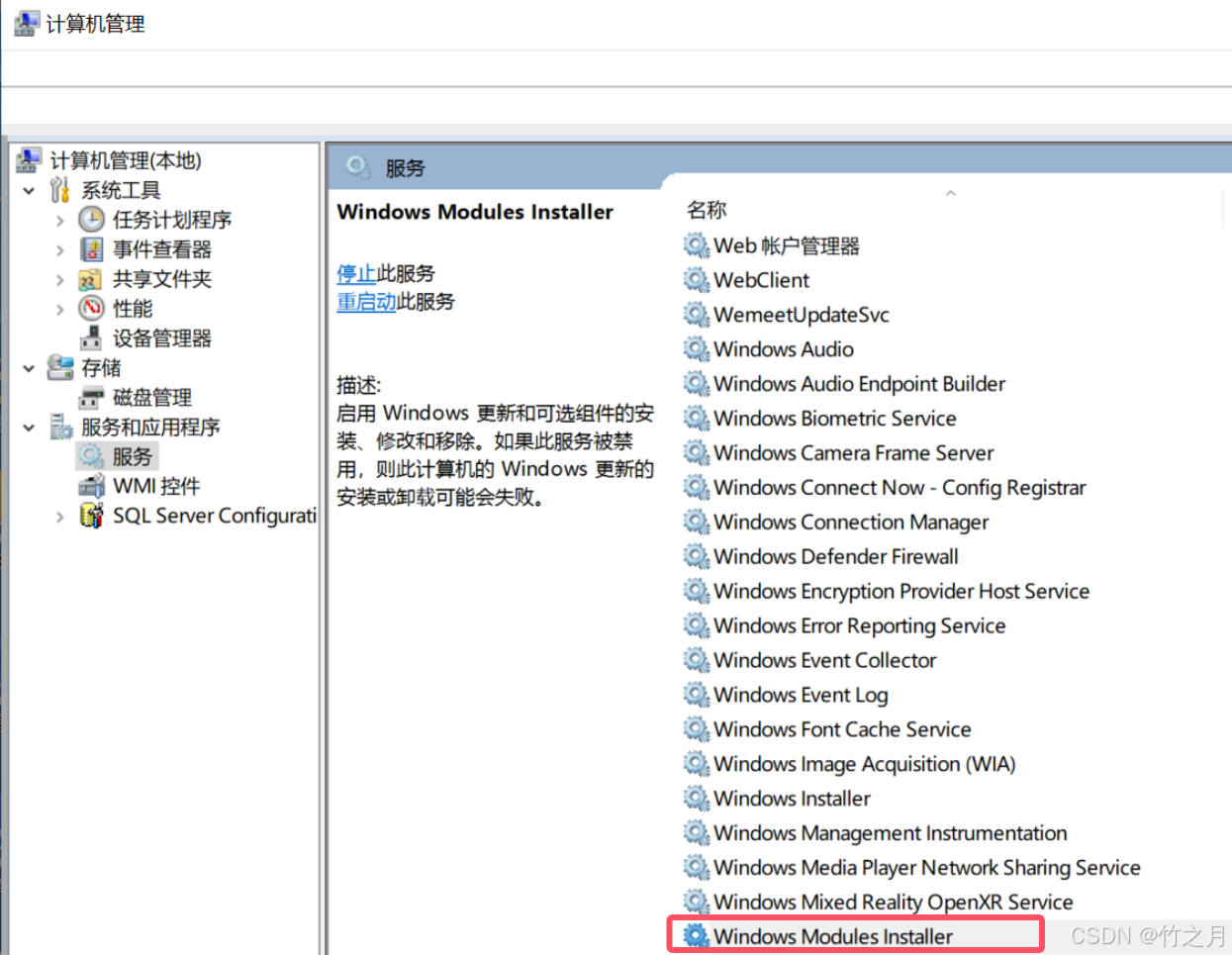This screenshot has height=955, width=1232.
Task: Click the Computer Management root icon
Action: (x=29, y=159)
